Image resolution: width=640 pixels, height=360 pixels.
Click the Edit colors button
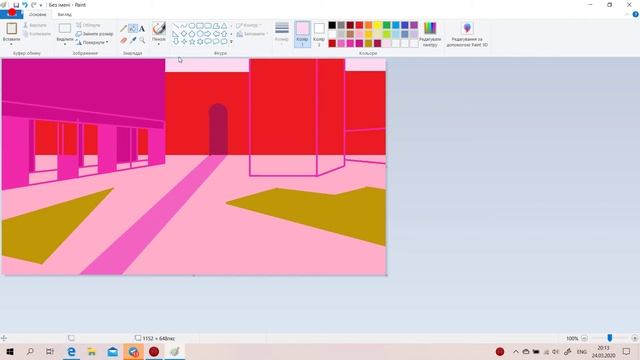click(x=430, y=34)
